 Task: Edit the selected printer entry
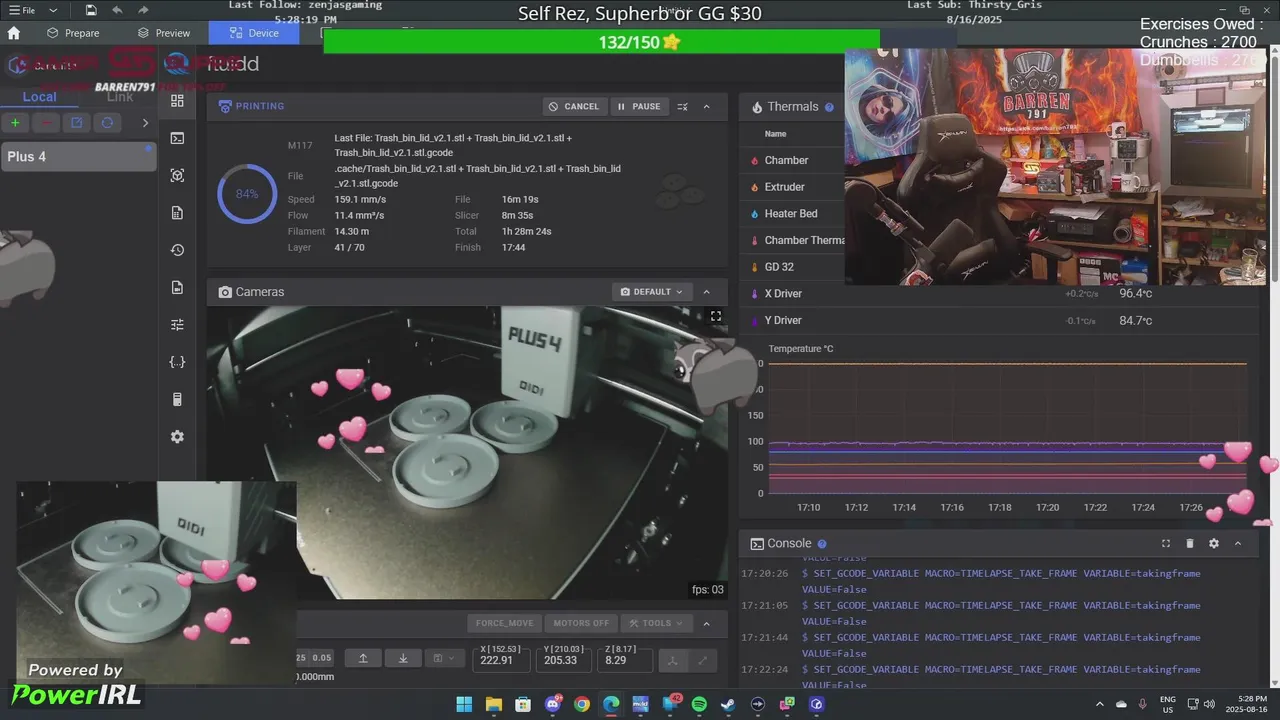click(x=76, y=123)
